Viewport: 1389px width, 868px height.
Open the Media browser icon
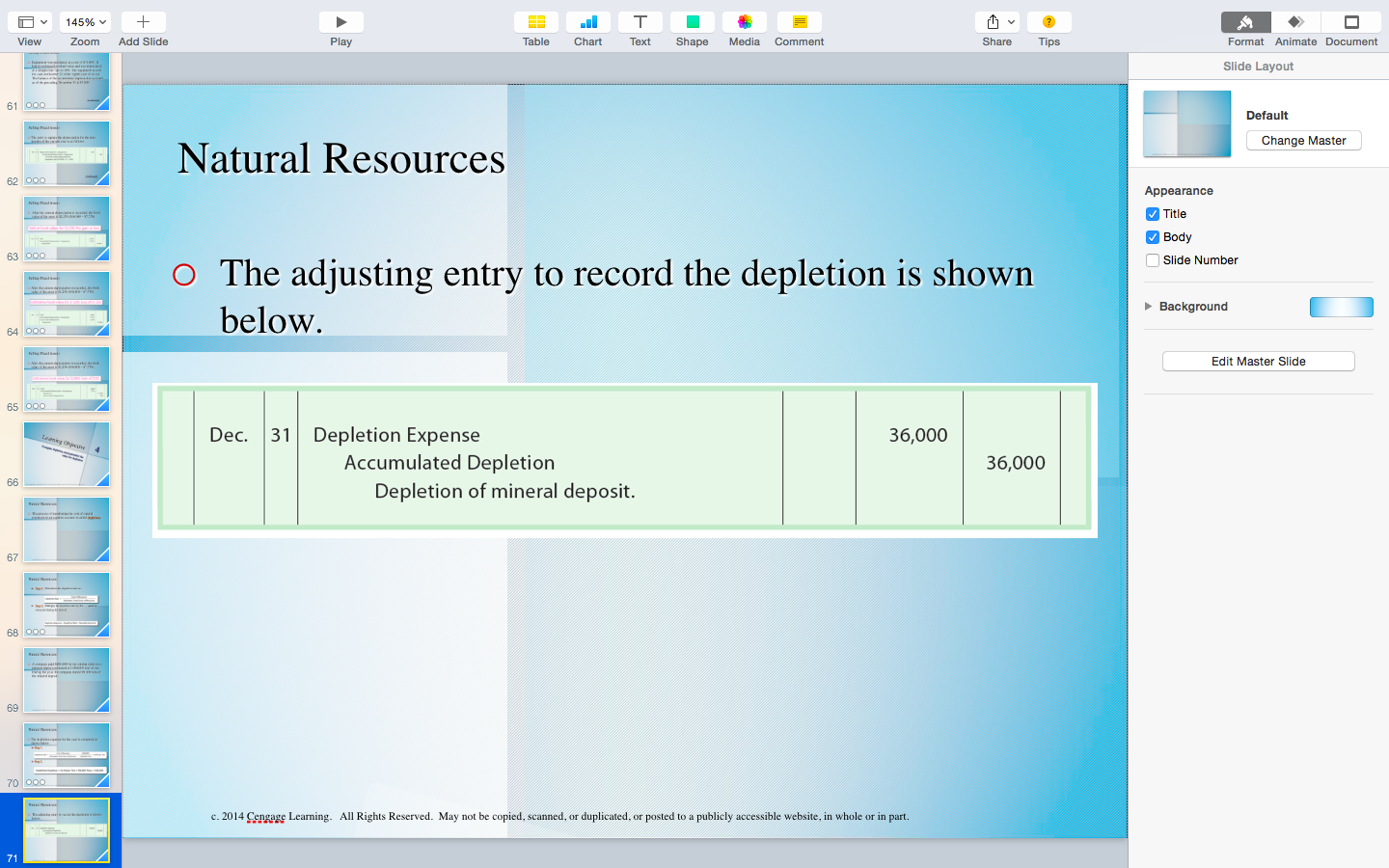coord(745,22)
